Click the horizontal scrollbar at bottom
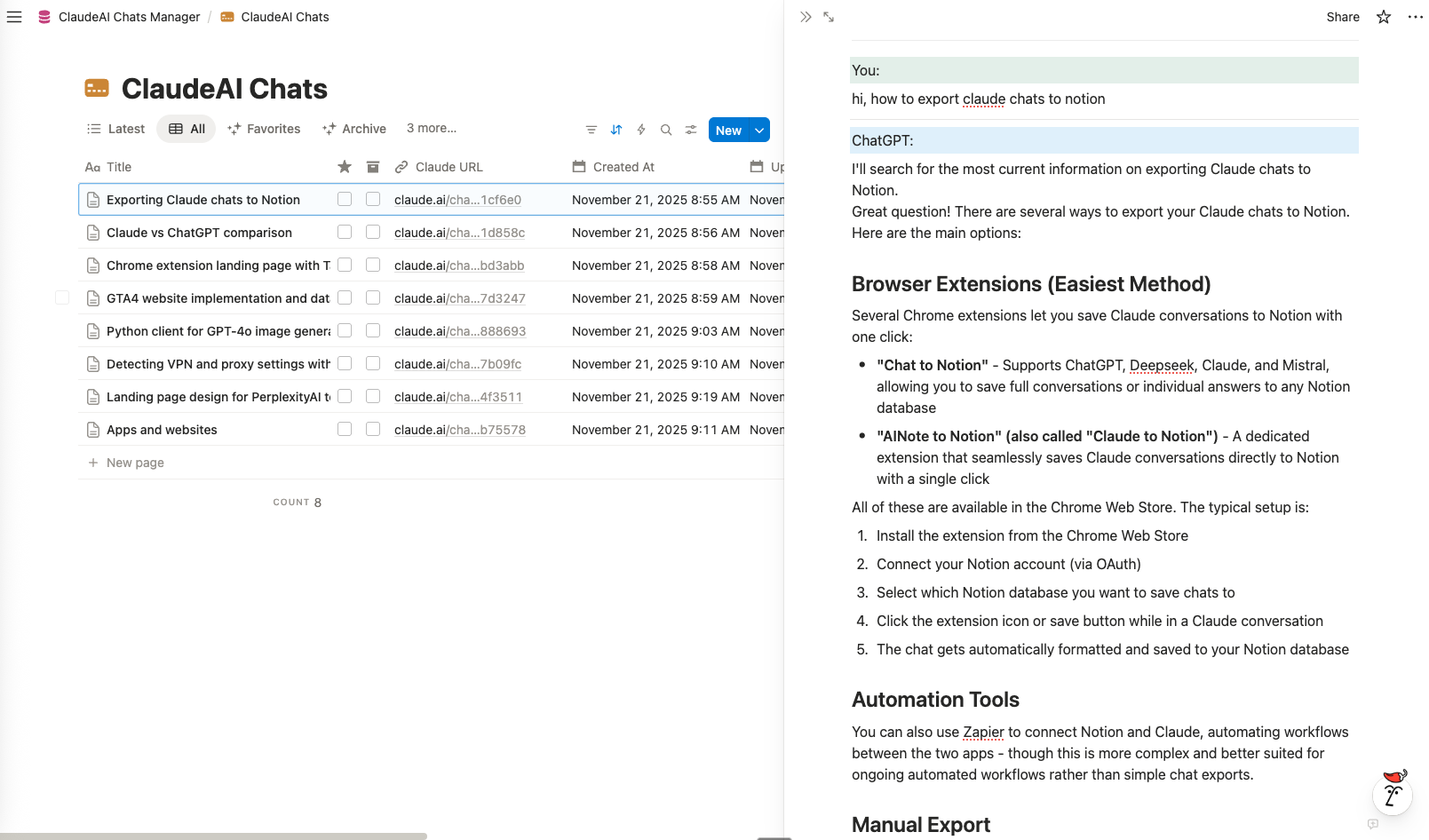This screenshot has width=1429, height=840. click(213, 836)
